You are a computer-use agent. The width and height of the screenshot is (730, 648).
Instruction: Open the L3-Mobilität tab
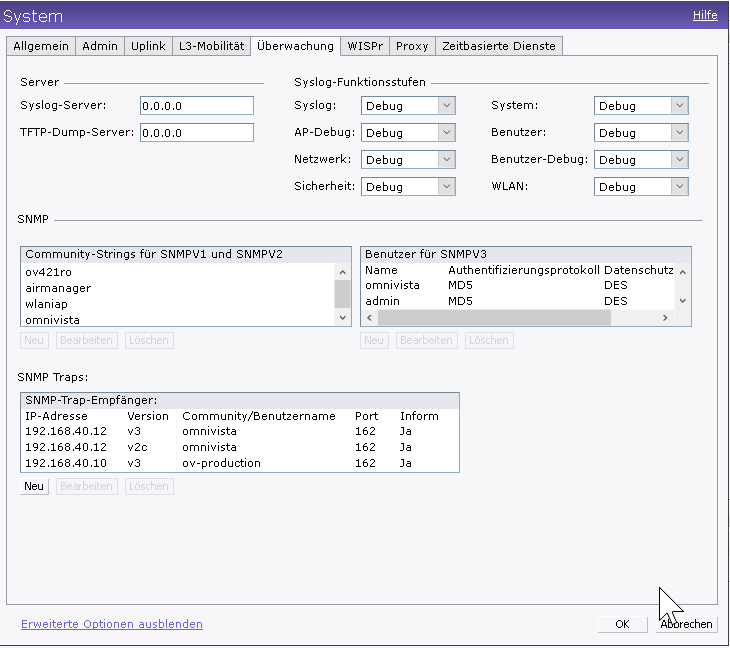[211, 46]
